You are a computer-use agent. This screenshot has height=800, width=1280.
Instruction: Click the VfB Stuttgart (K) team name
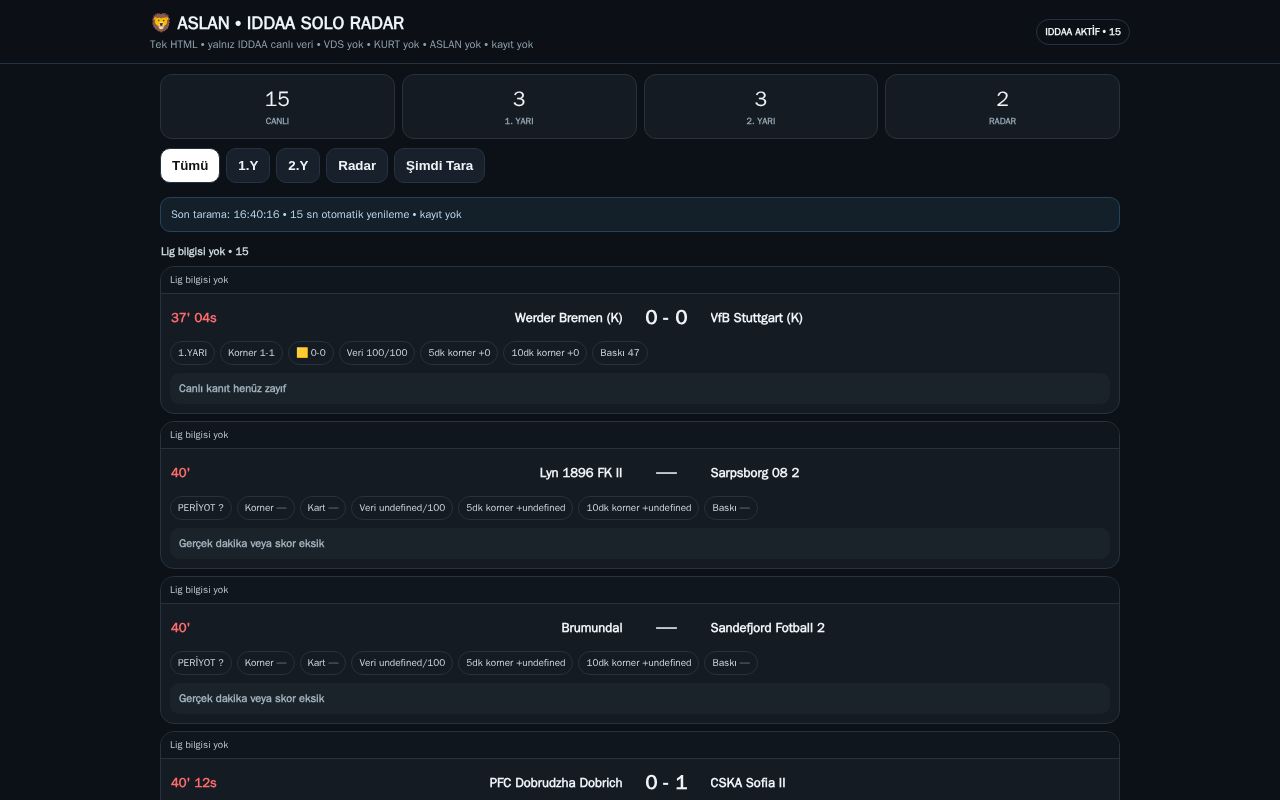(x=756, y=318)
